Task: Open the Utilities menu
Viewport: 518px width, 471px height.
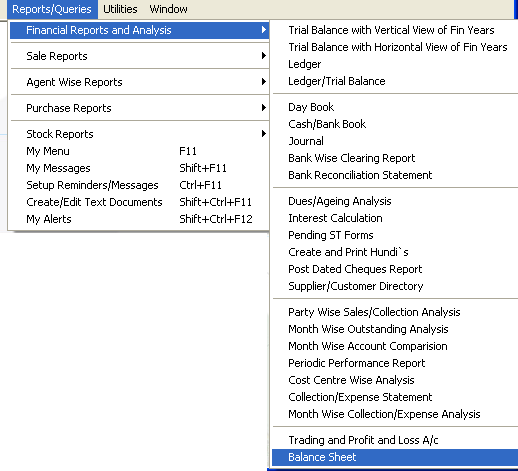Action: (x=120, y=9)
